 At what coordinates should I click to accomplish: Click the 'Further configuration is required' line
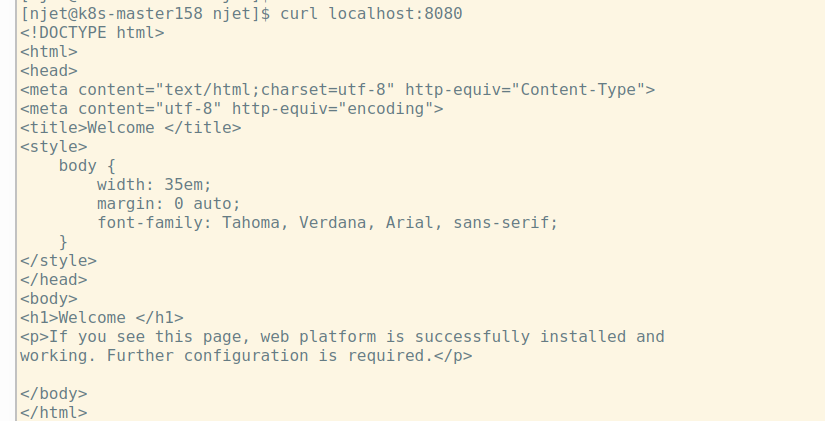246,355
